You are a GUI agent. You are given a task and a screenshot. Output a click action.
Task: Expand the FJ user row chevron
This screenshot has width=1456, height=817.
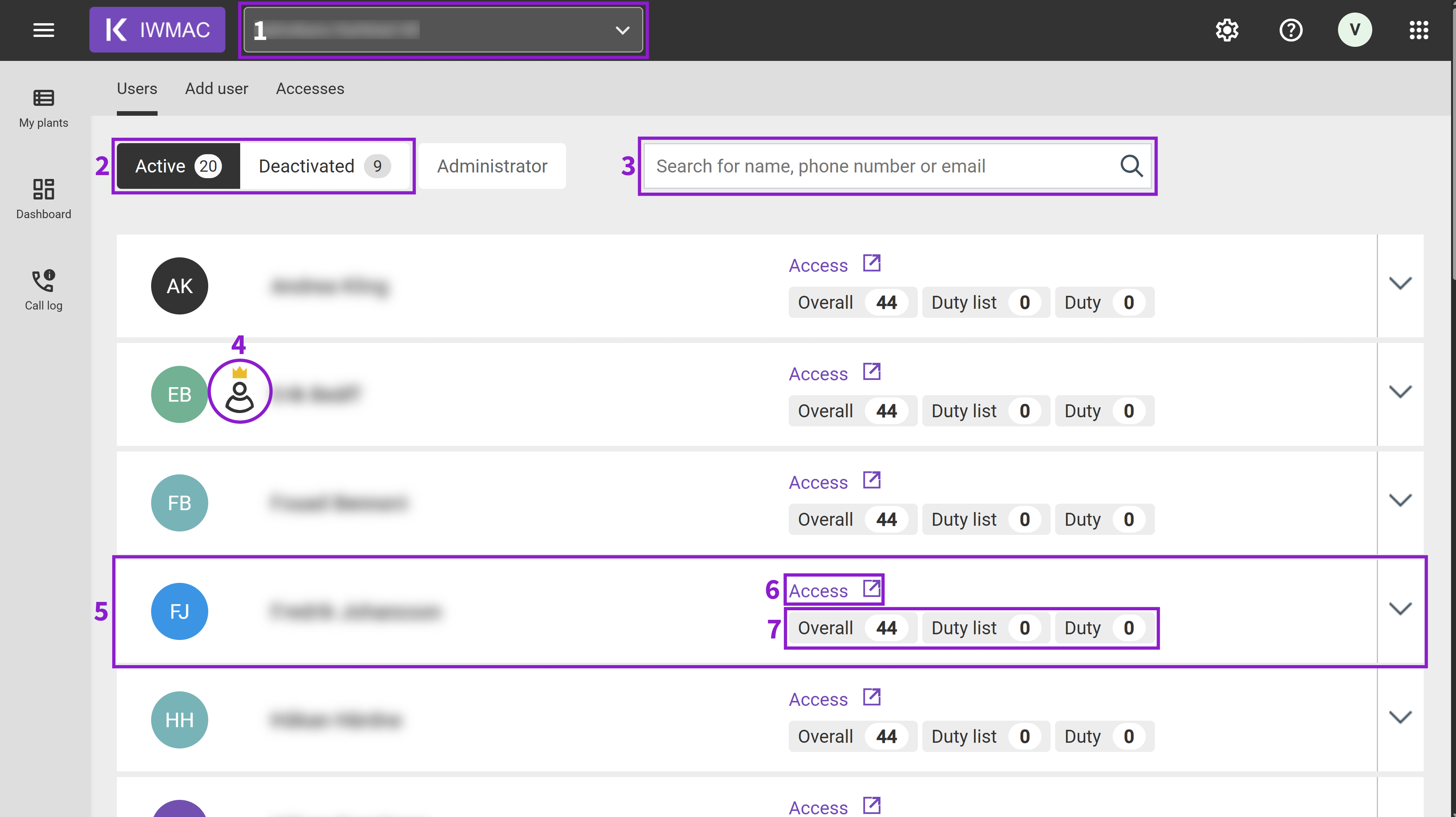click(1400, 609)
